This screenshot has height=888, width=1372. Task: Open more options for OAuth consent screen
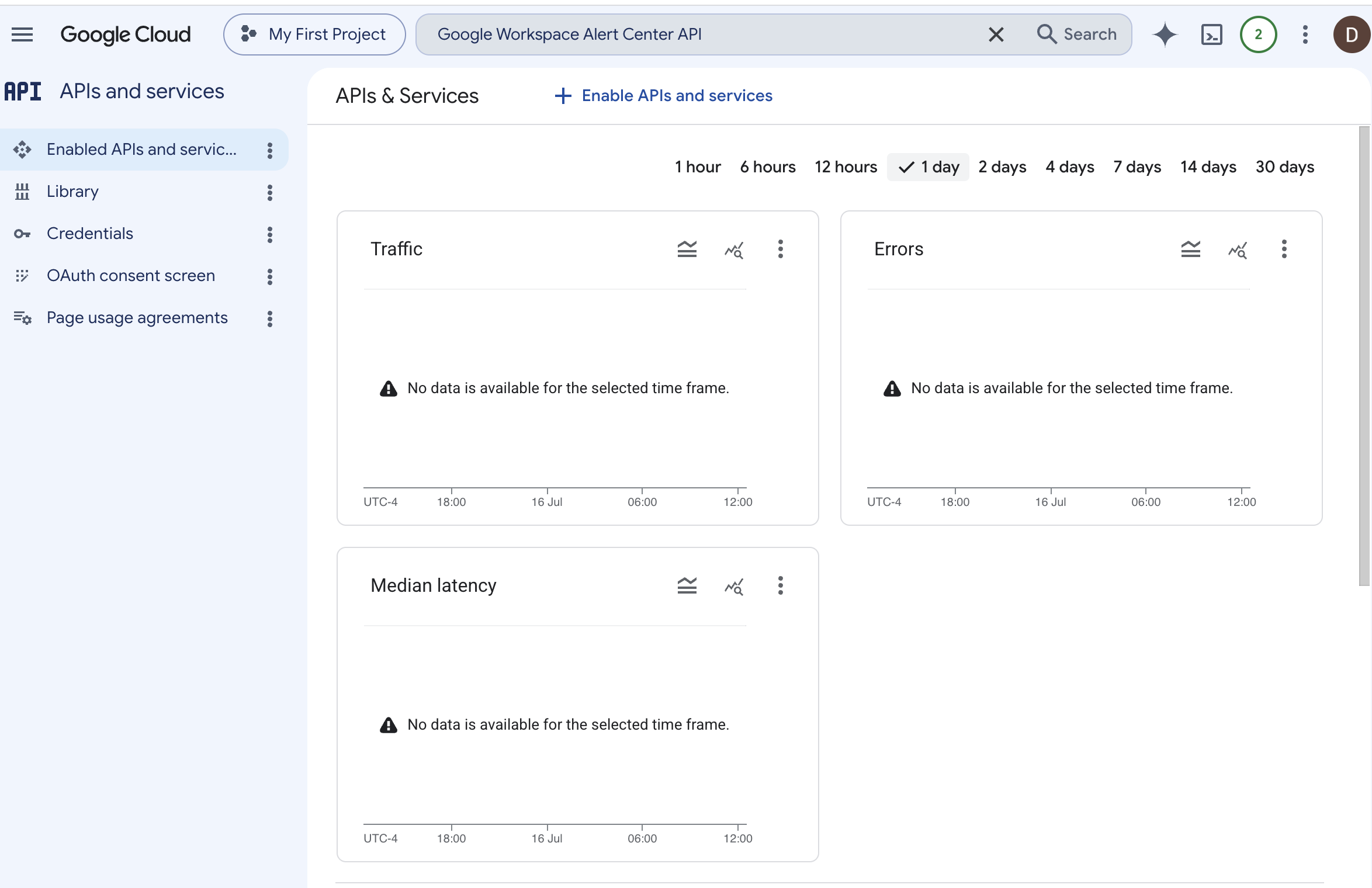(270, 276)
